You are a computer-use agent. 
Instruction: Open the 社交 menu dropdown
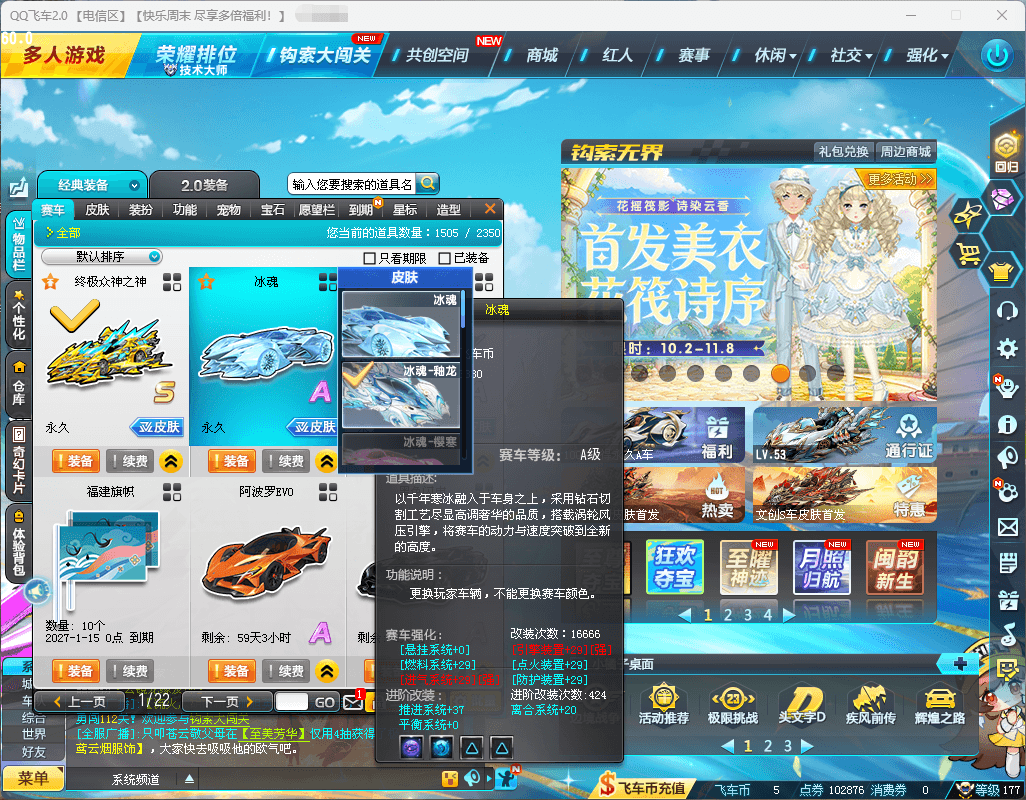pos(851,55)
